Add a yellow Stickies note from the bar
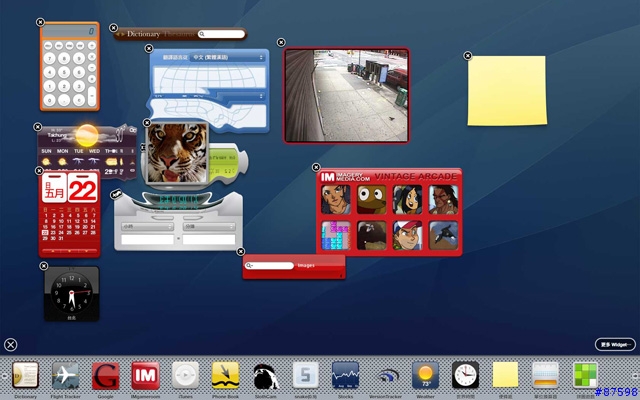This screenshot has width=640, height=400. 505,375
